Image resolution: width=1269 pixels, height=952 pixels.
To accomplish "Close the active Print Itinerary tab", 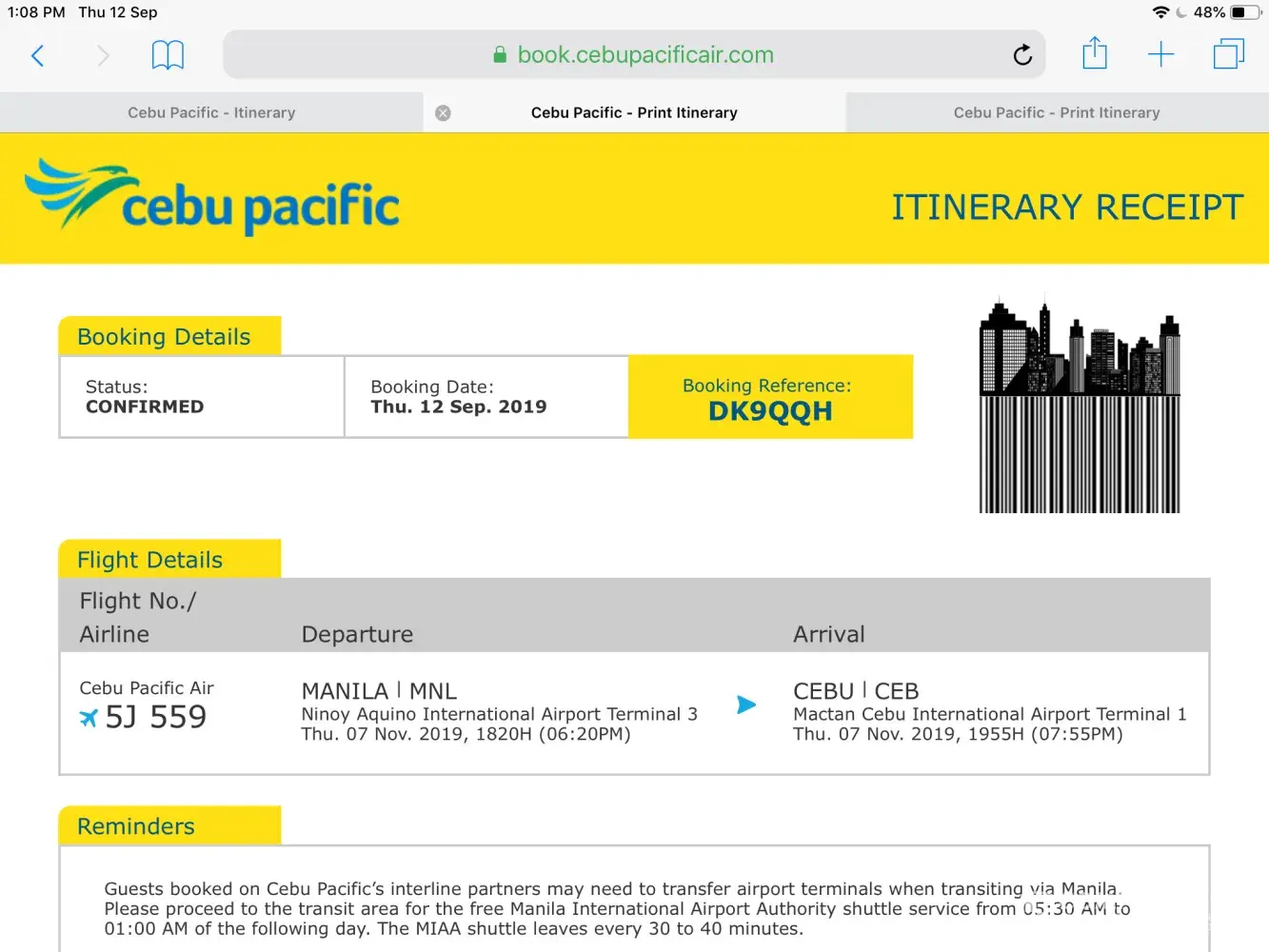I will (x=443, y=112).
